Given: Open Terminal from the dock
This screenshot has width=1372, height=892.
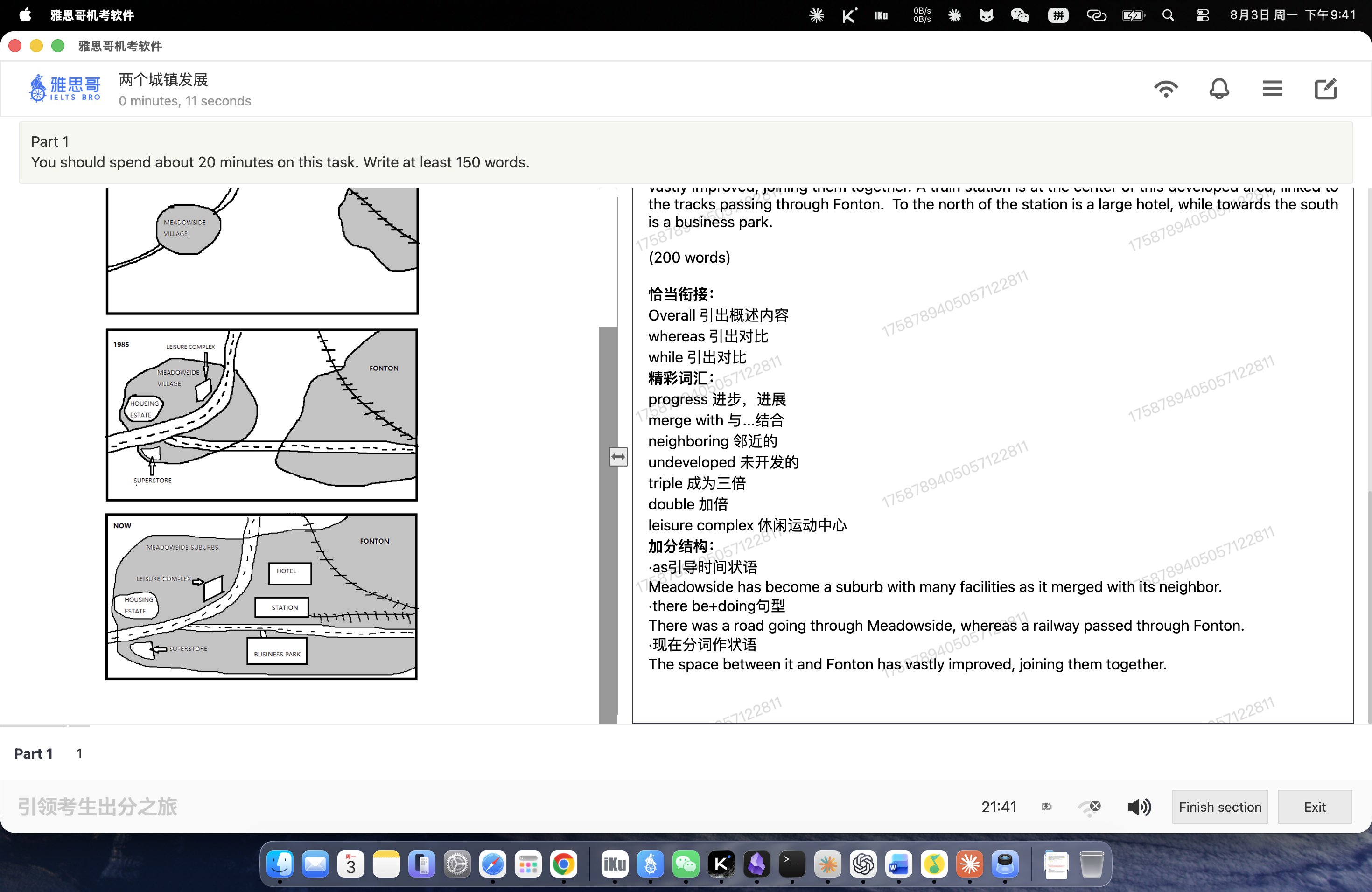Looking at the screenshot, I should (792, 864).
